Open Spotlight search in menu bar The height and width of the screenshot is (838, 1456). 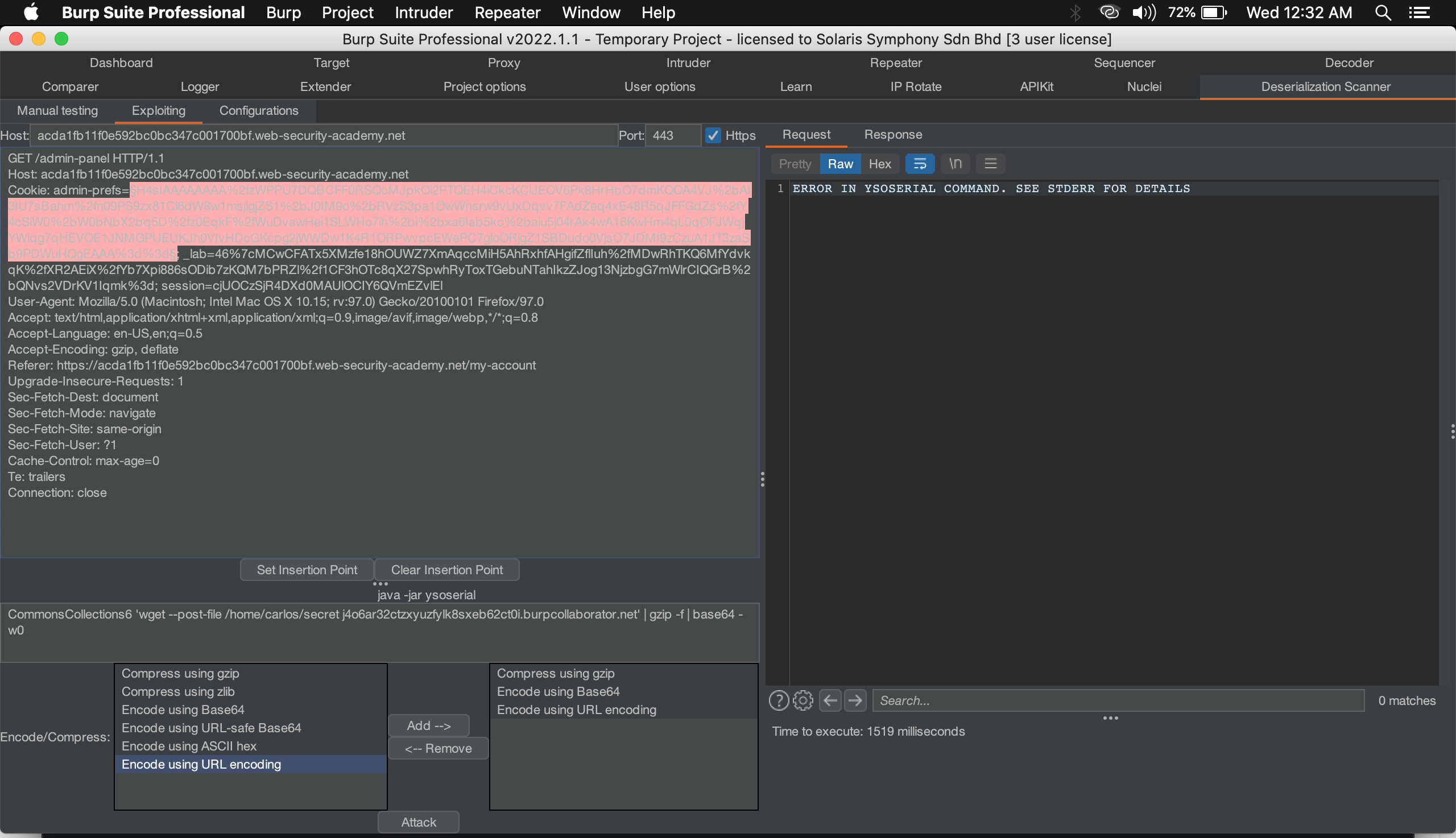pos(1383,12)
